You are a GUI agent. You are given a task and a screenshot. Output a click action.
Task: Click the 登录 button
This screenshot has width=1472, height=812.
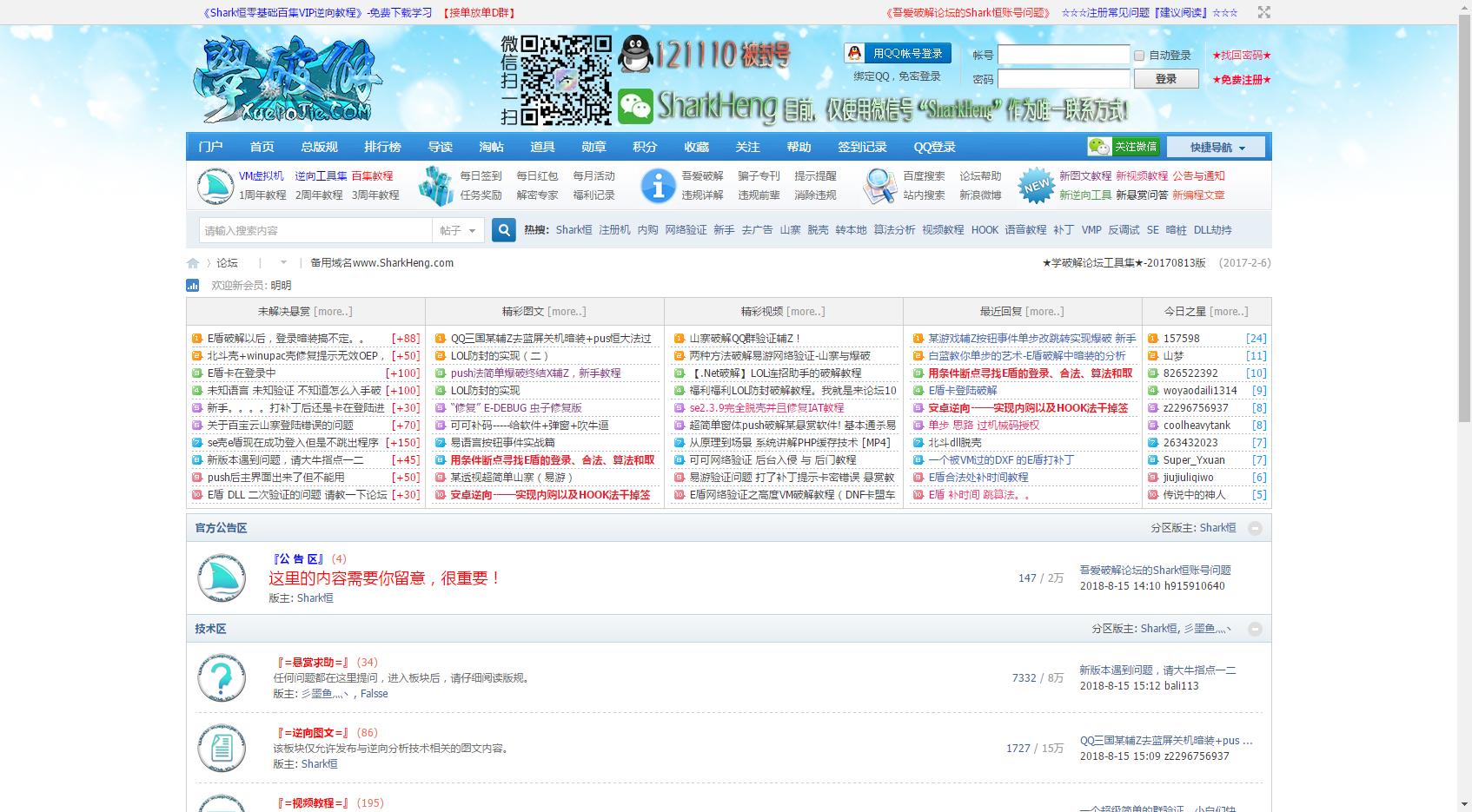click(x=1165, y=79)
